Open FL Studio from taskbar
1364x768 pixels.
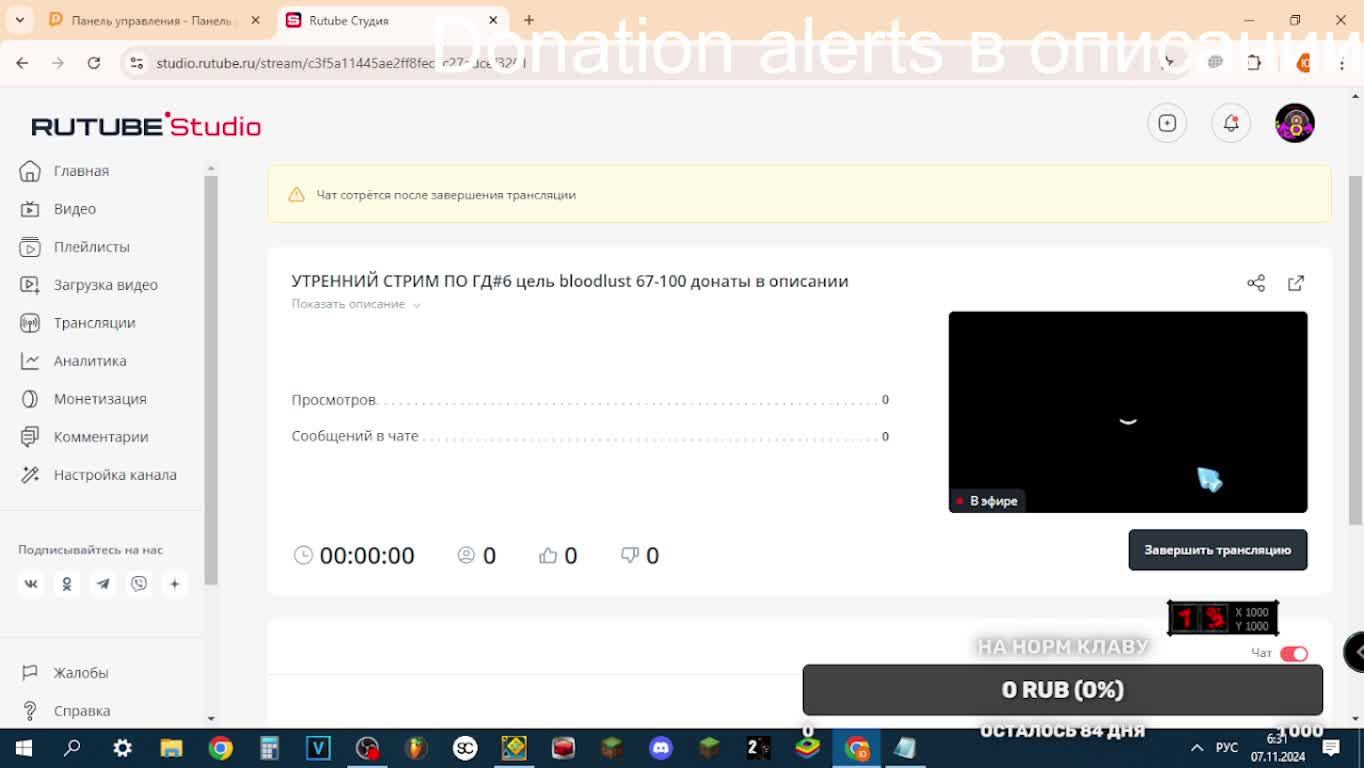click(416, 748)
